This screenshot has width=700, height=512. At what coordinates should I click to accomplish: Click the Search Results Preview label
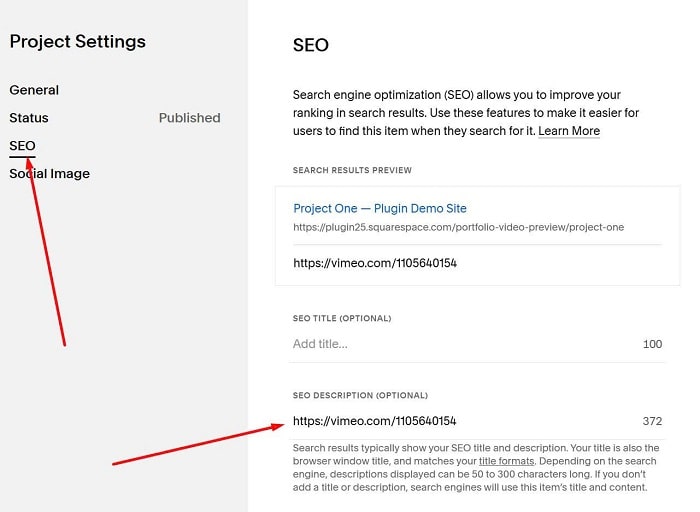[x=352, y=171]
